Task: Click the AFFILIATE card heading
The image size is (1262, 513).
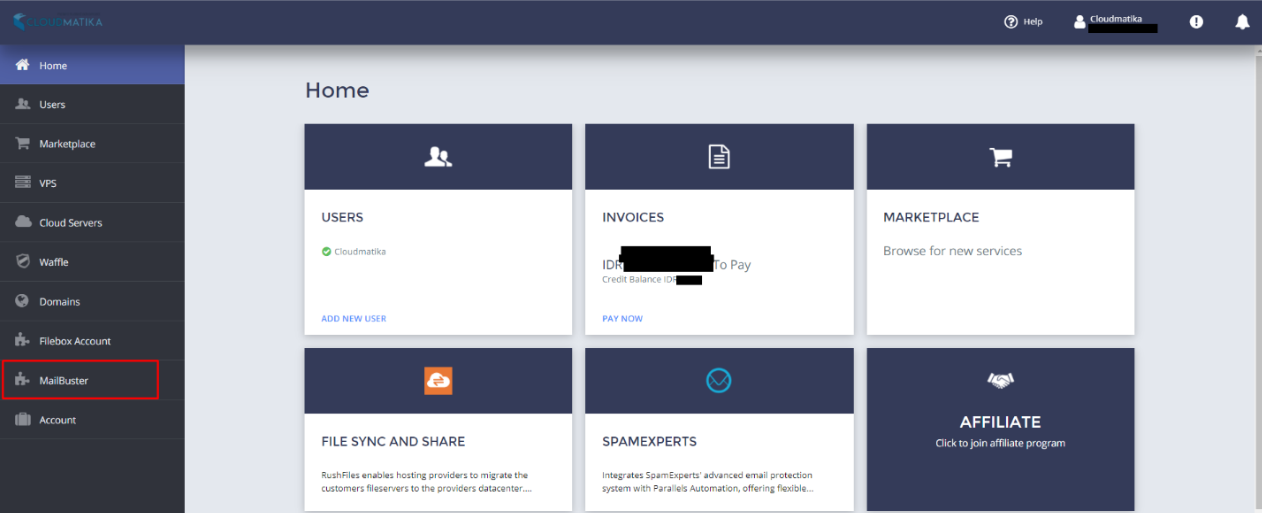Action: (x=1000, y=422)
